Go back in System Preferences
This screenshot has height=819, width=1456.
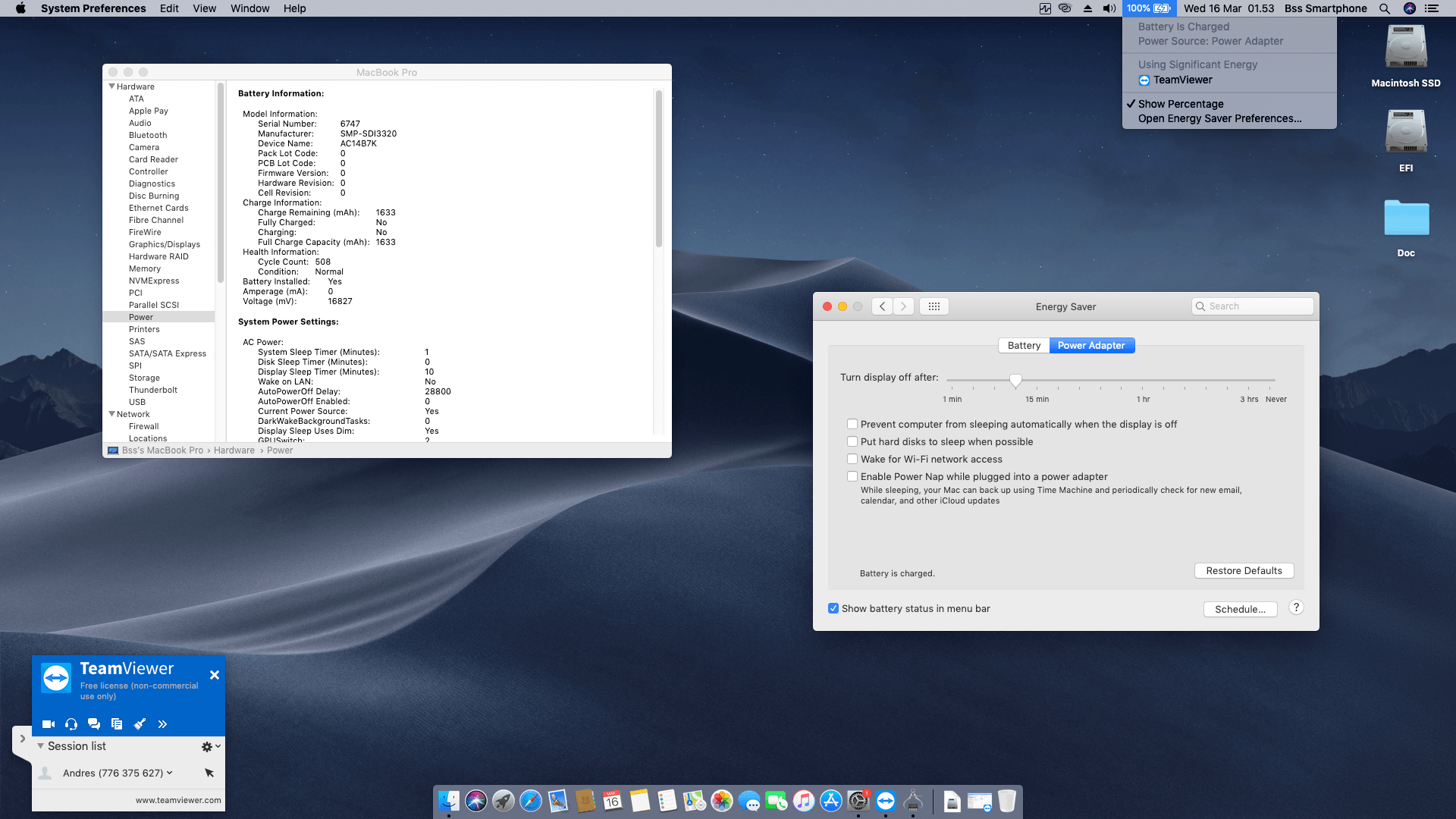pos(882,306)
